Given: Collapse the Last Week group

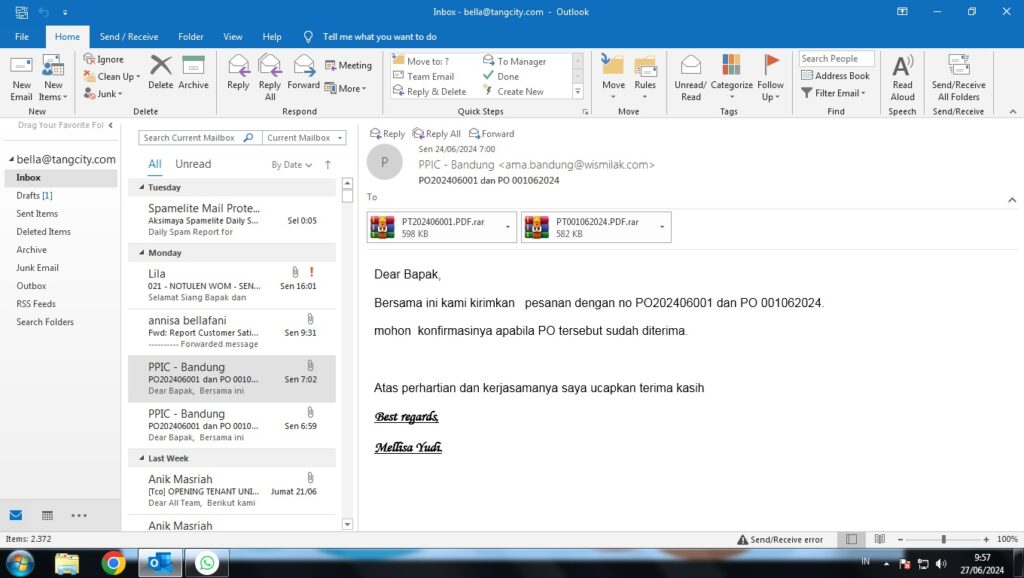Looking at the screenshot, I should coord(142,458).
